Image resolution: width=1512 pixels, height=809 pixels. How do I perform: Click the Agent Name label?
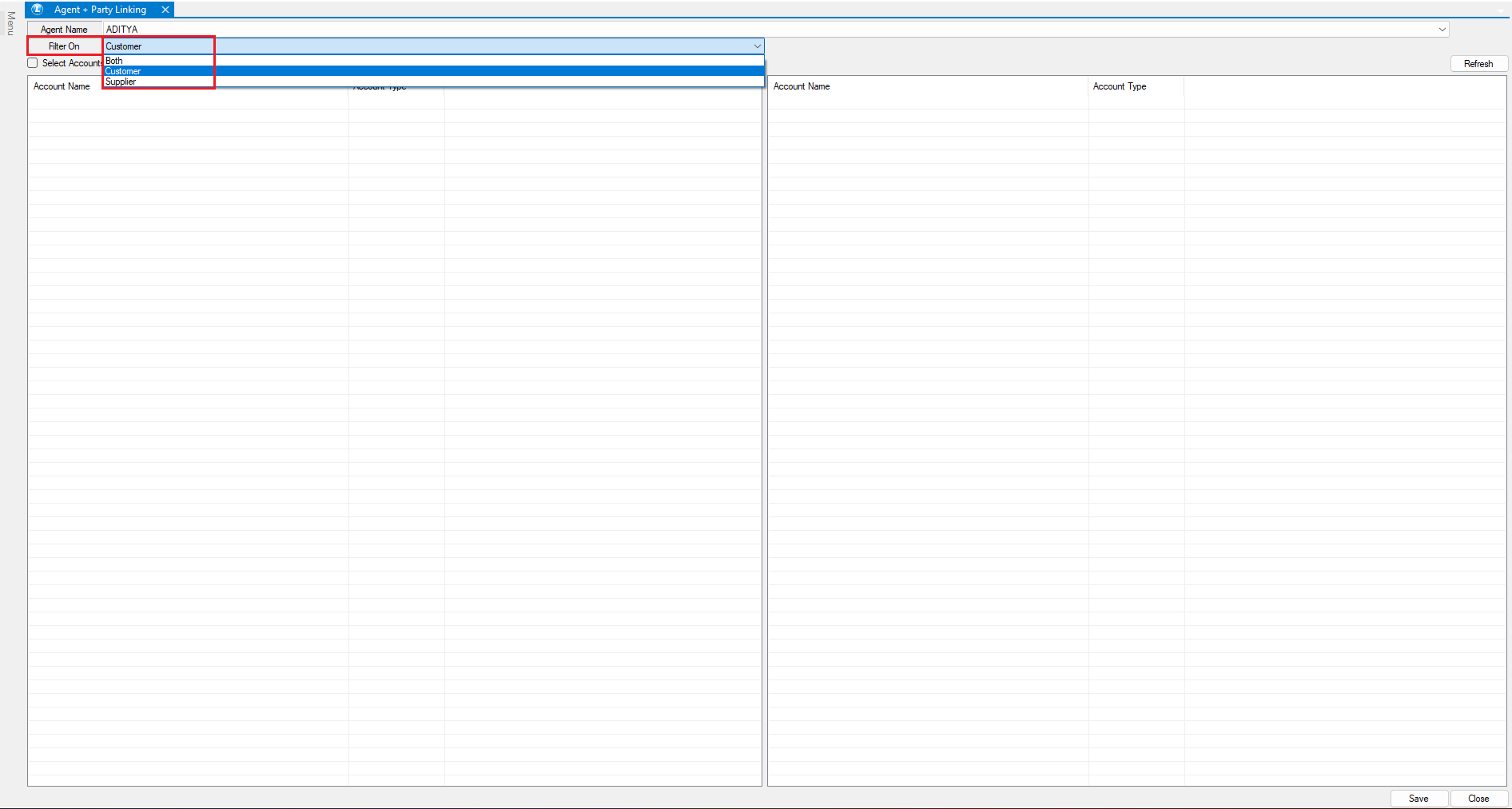(64, 30)
